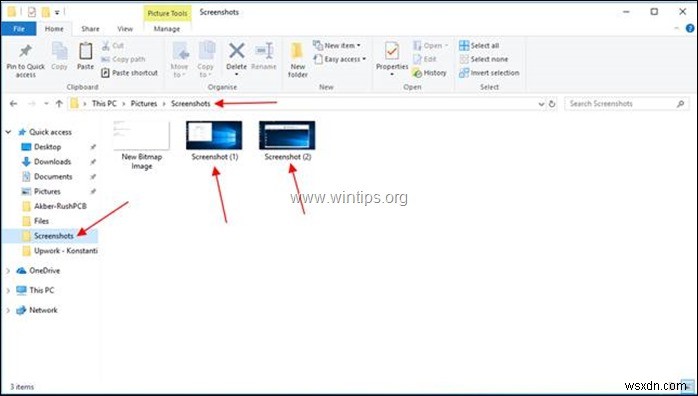Click the search magnifier icon

[x=680, y=104]
